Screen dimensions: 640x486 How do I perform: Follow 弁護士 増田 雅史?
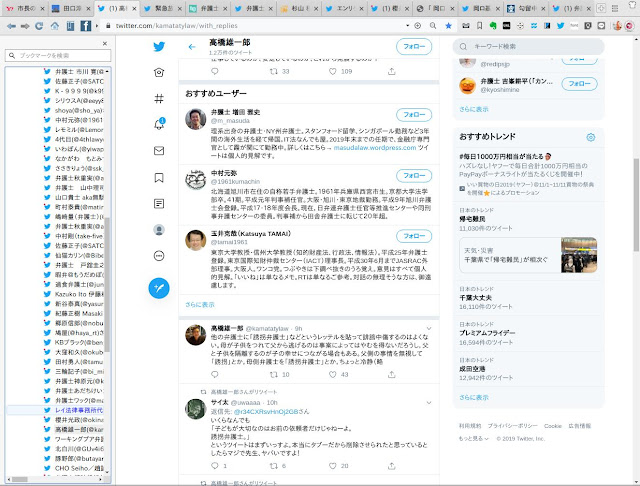point(414,115)
